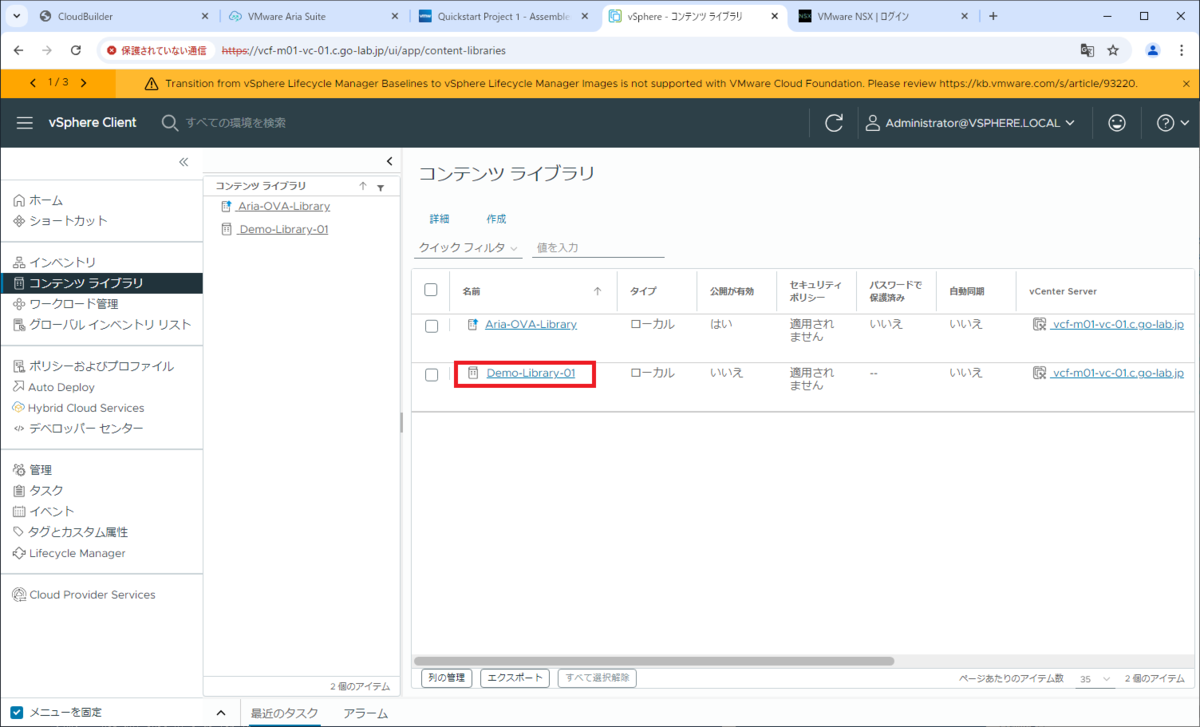Open vCenter link in Demo-Library-01 row
The image size is (1200, 727).
tap(1117, 373)
